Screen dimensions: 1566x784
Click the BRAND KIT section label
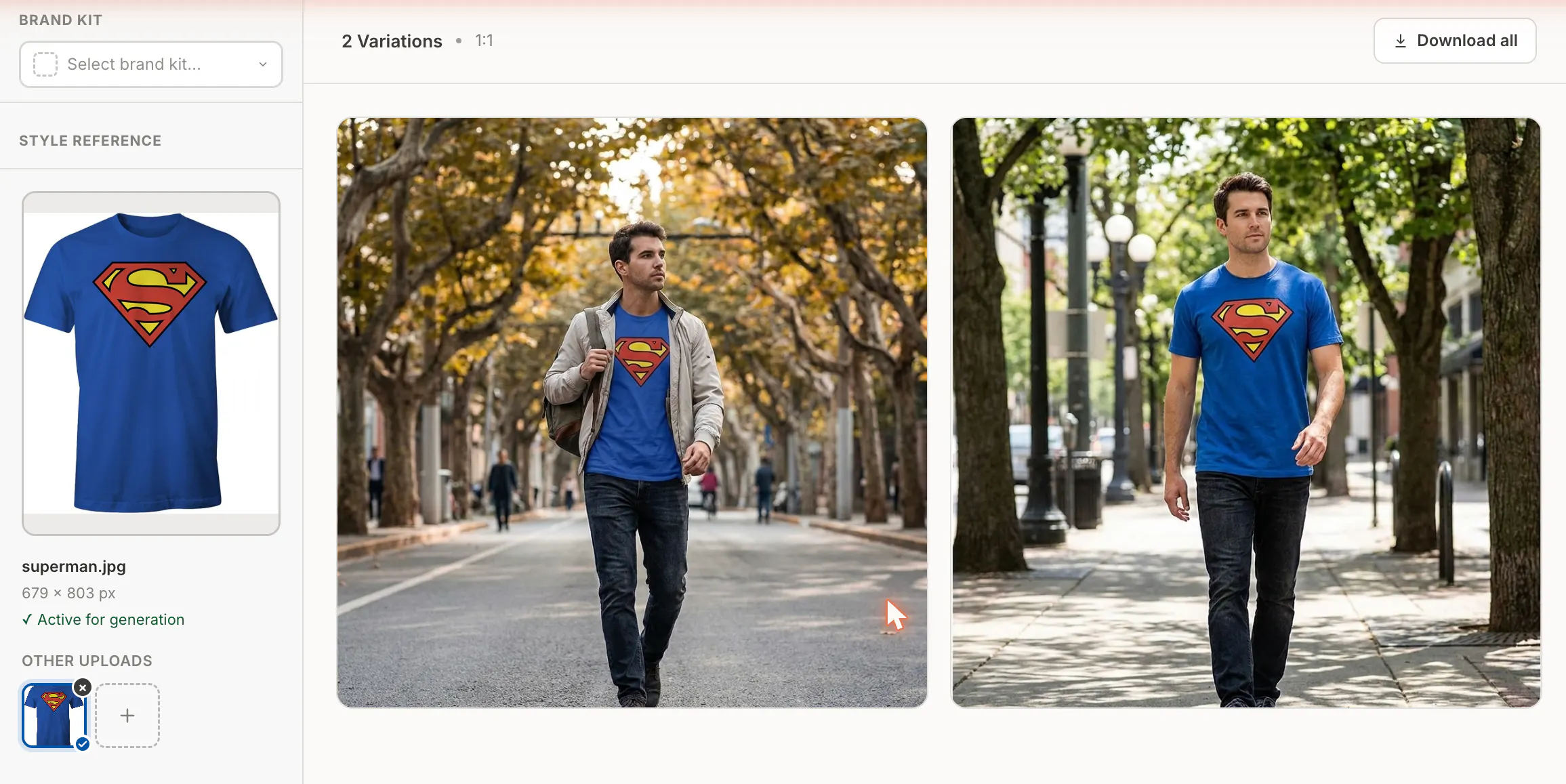coord(60,20)
